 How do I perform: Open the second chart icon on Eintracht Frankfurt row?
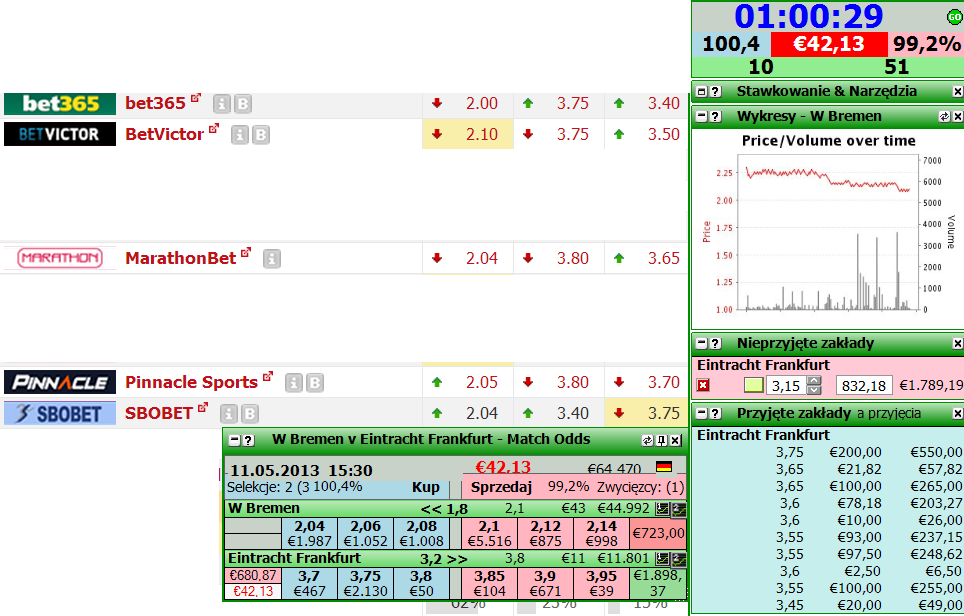[678, 559]
